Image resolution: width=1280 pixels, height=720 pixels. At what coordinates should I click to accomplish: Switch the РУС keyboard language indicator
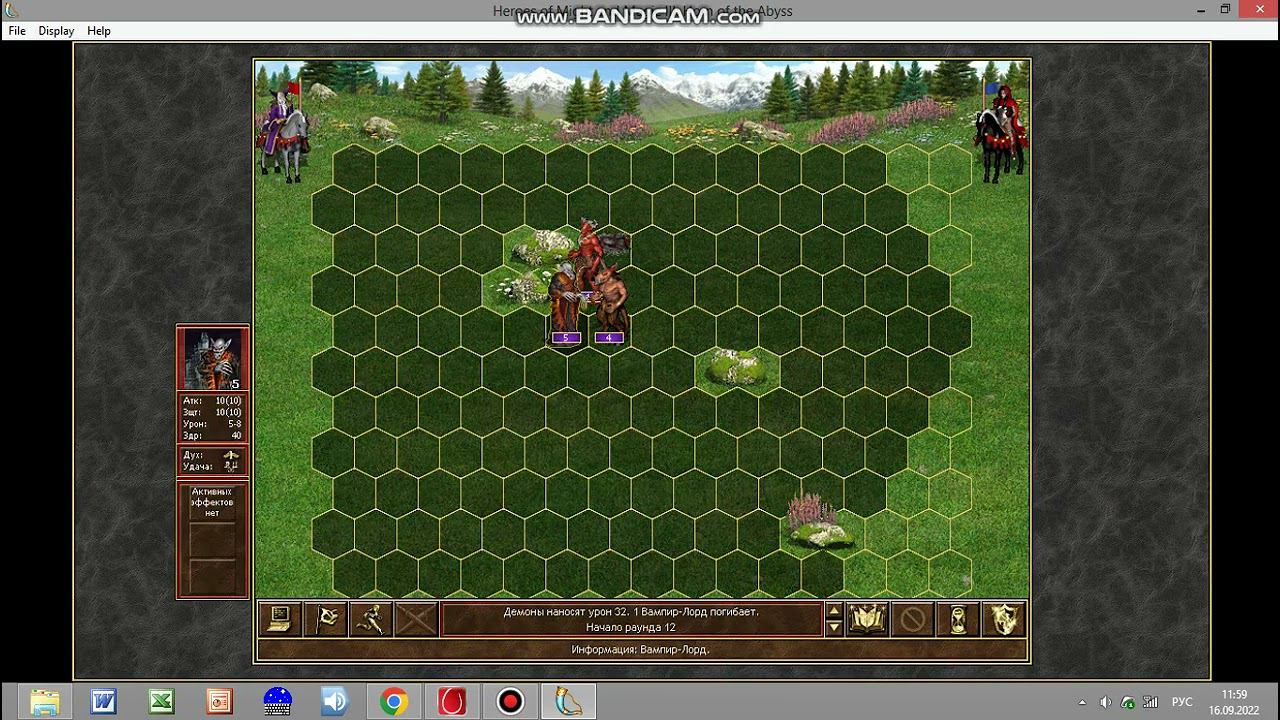tap(1181, 702)
